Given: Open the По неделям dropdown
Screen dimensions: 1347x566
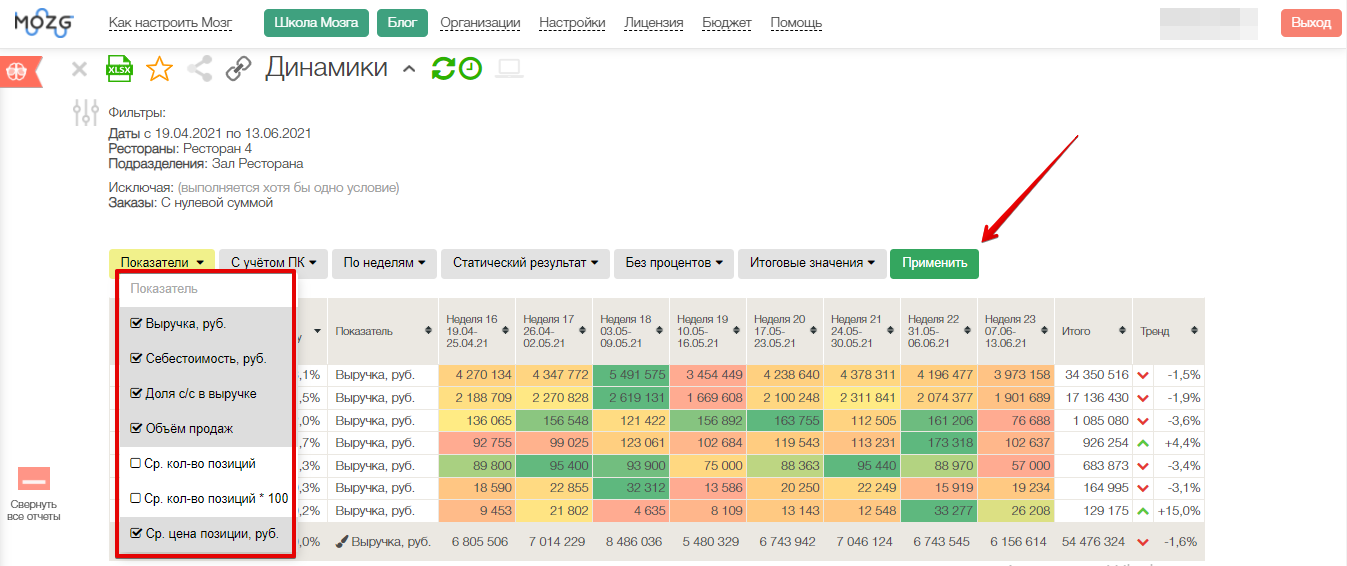Looking at the screenshot, I should pos(384,263).
